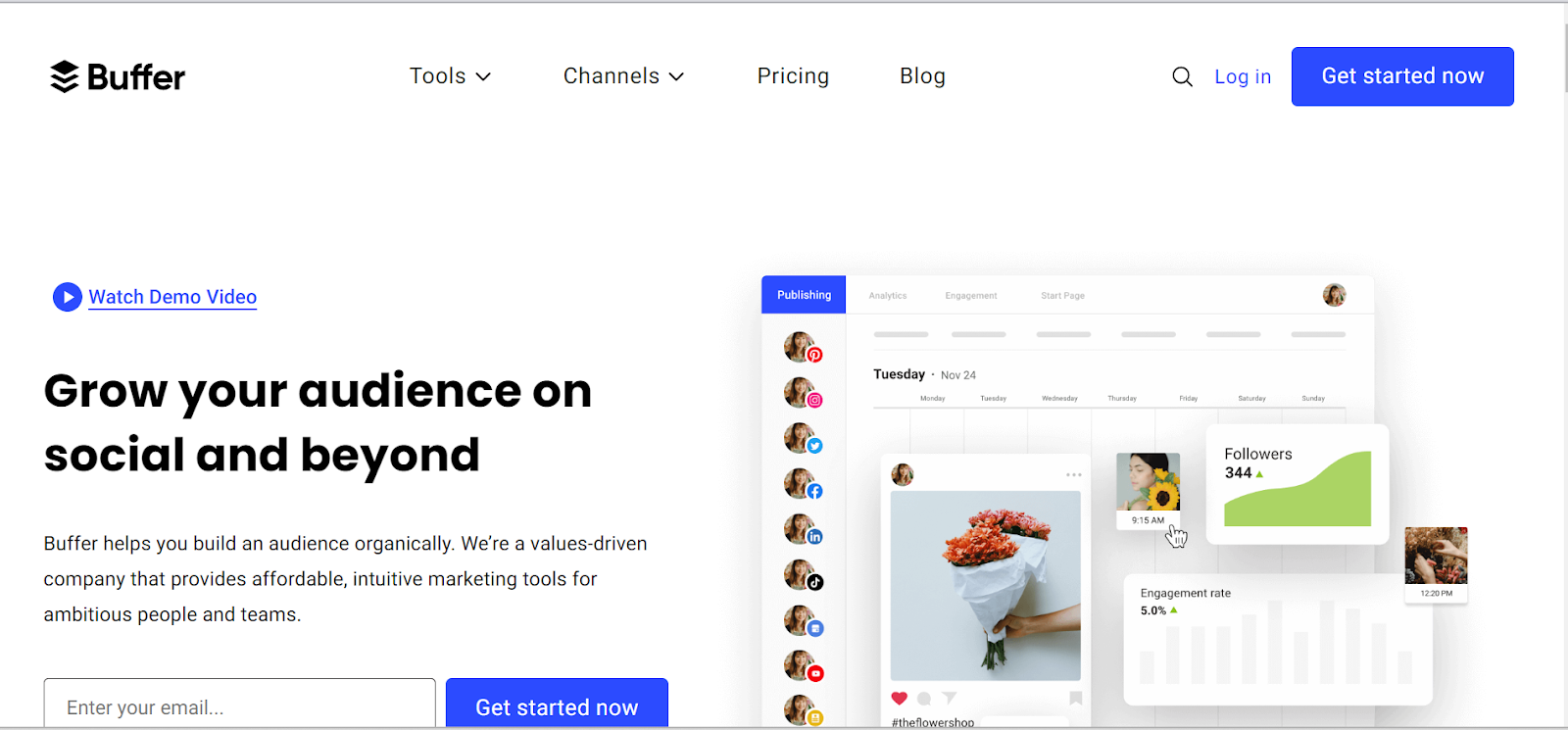This screenshot has height=730, width=1568.
Task: Click the Saturday column header in calendar
Action: point(1251,399)
